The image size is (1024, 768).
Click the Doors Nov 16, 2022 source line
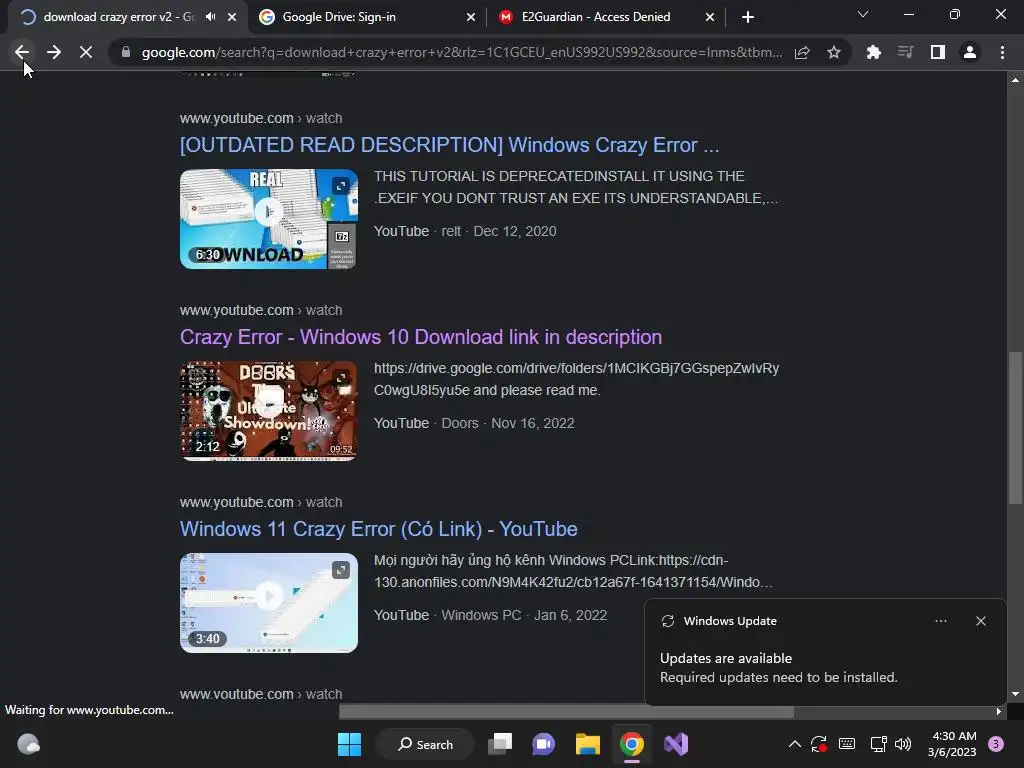(x=474, y=423)
